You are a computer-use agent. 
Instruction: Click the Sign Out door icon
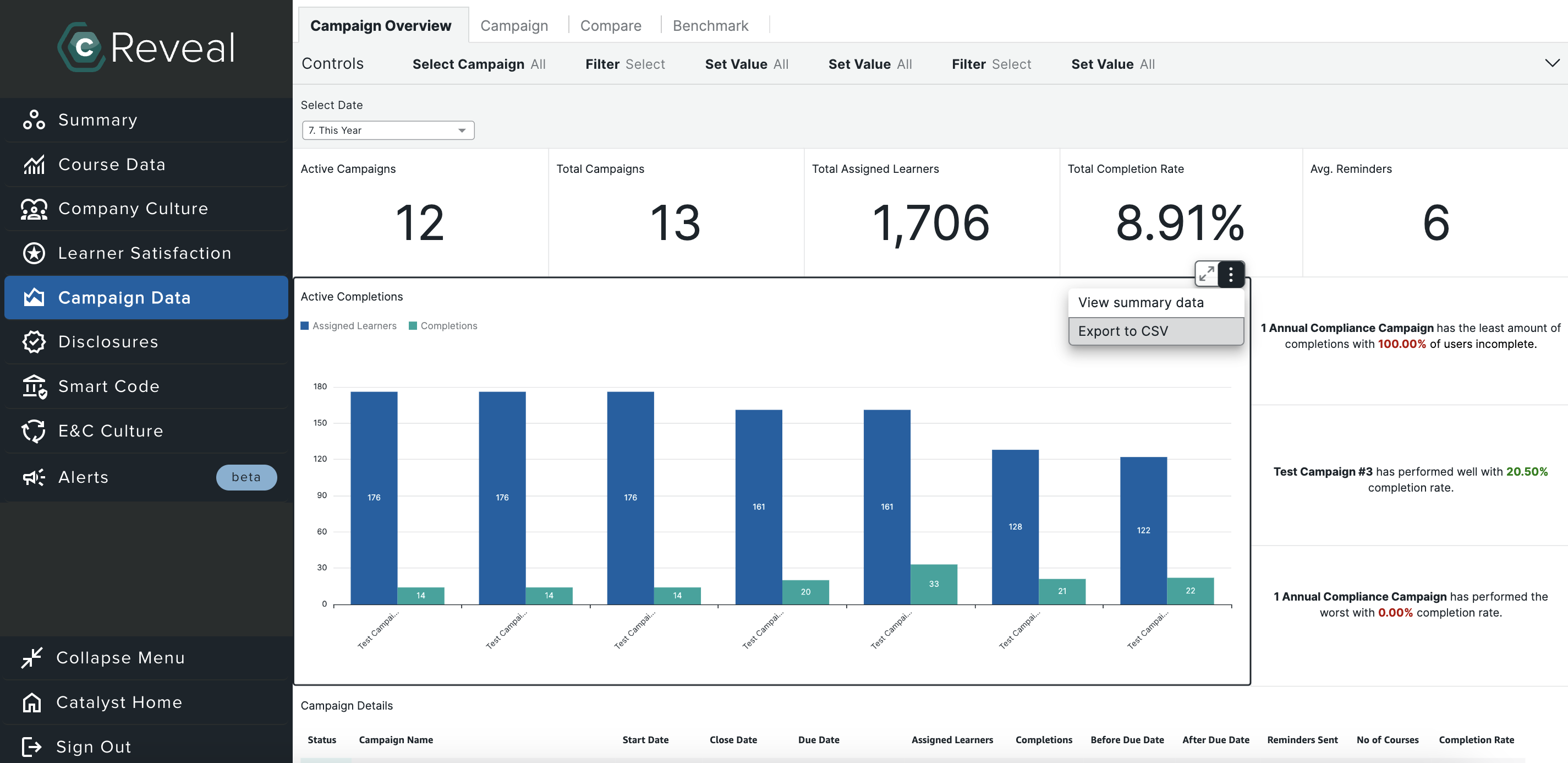pyautogui.click(x=32, y=746)
